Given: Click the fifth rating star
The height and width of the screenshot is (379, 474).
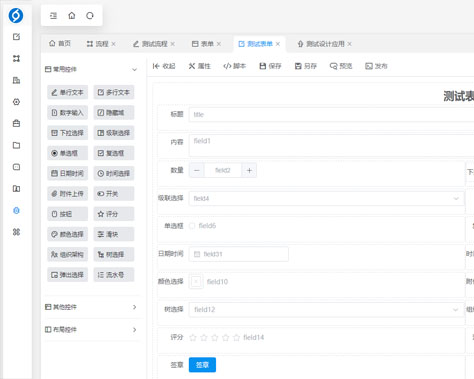Looking at the screenshot, I should pos(236,338).
